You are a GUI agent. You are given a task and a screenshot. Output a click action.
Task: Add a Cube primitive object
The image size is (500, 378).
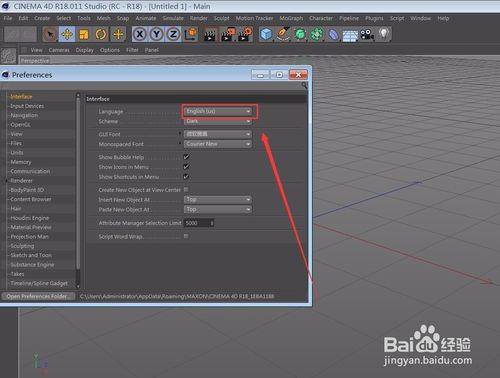tap(266, 34)
